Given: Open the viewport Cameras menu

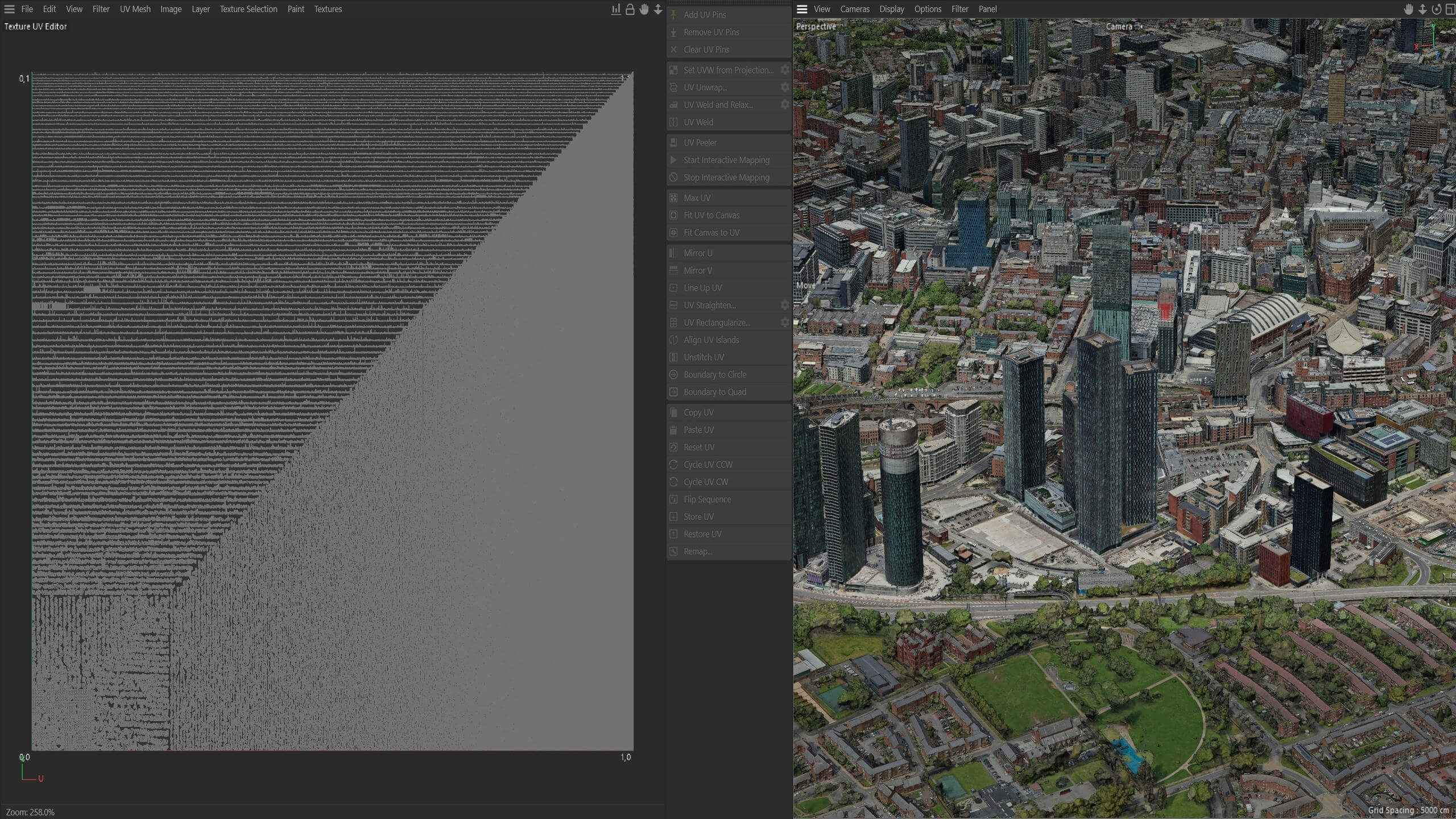Looking at the screenshot, I should click(855, 9).
